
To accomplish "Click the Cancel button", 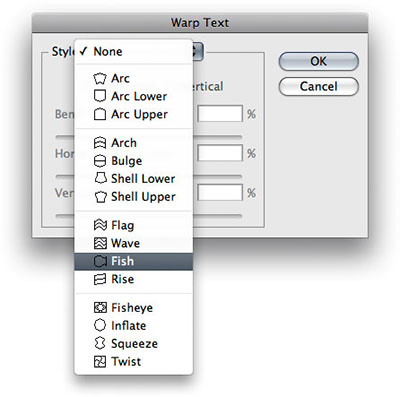I will point(318,87).
